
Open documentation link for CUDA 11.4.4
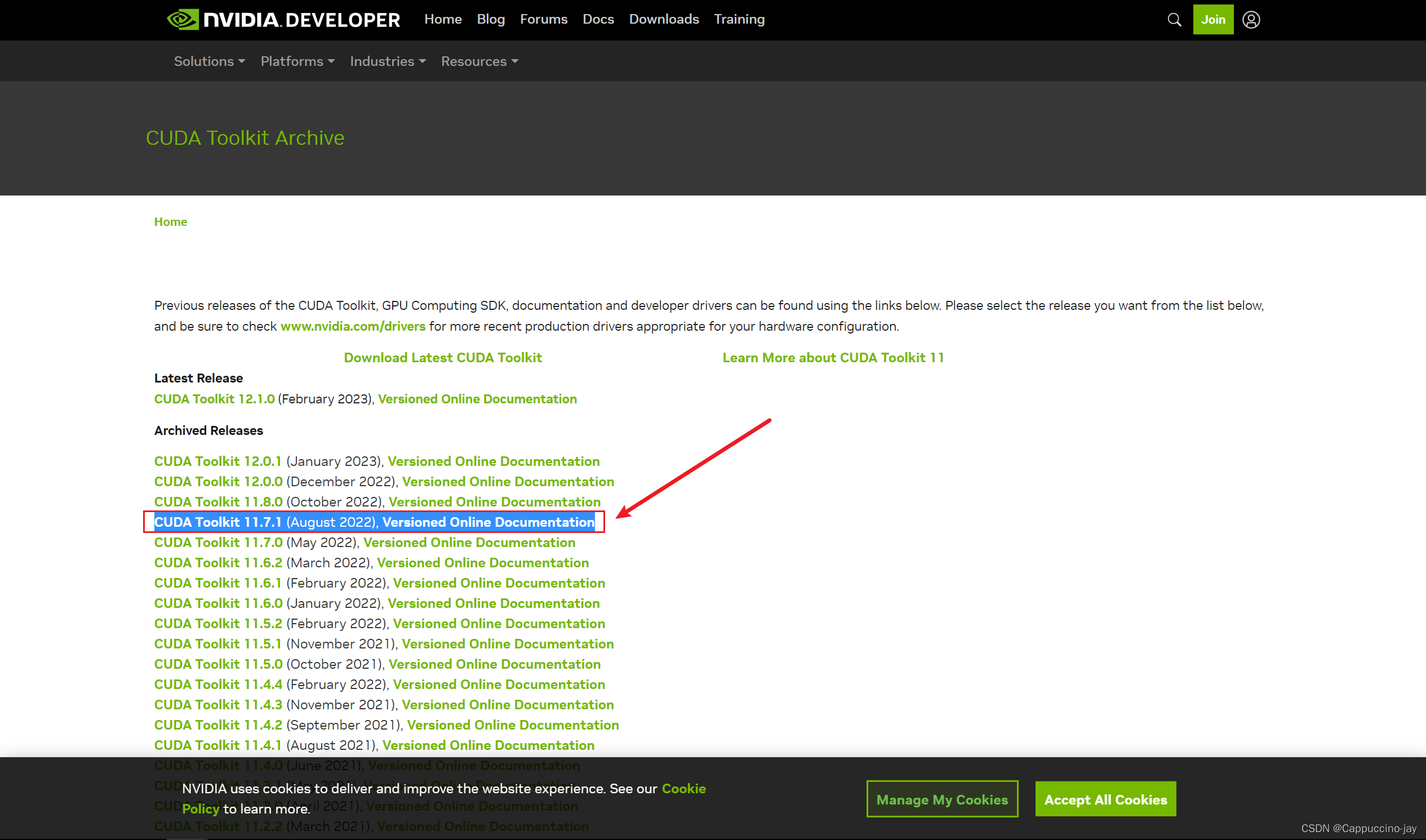coord(499,686)
